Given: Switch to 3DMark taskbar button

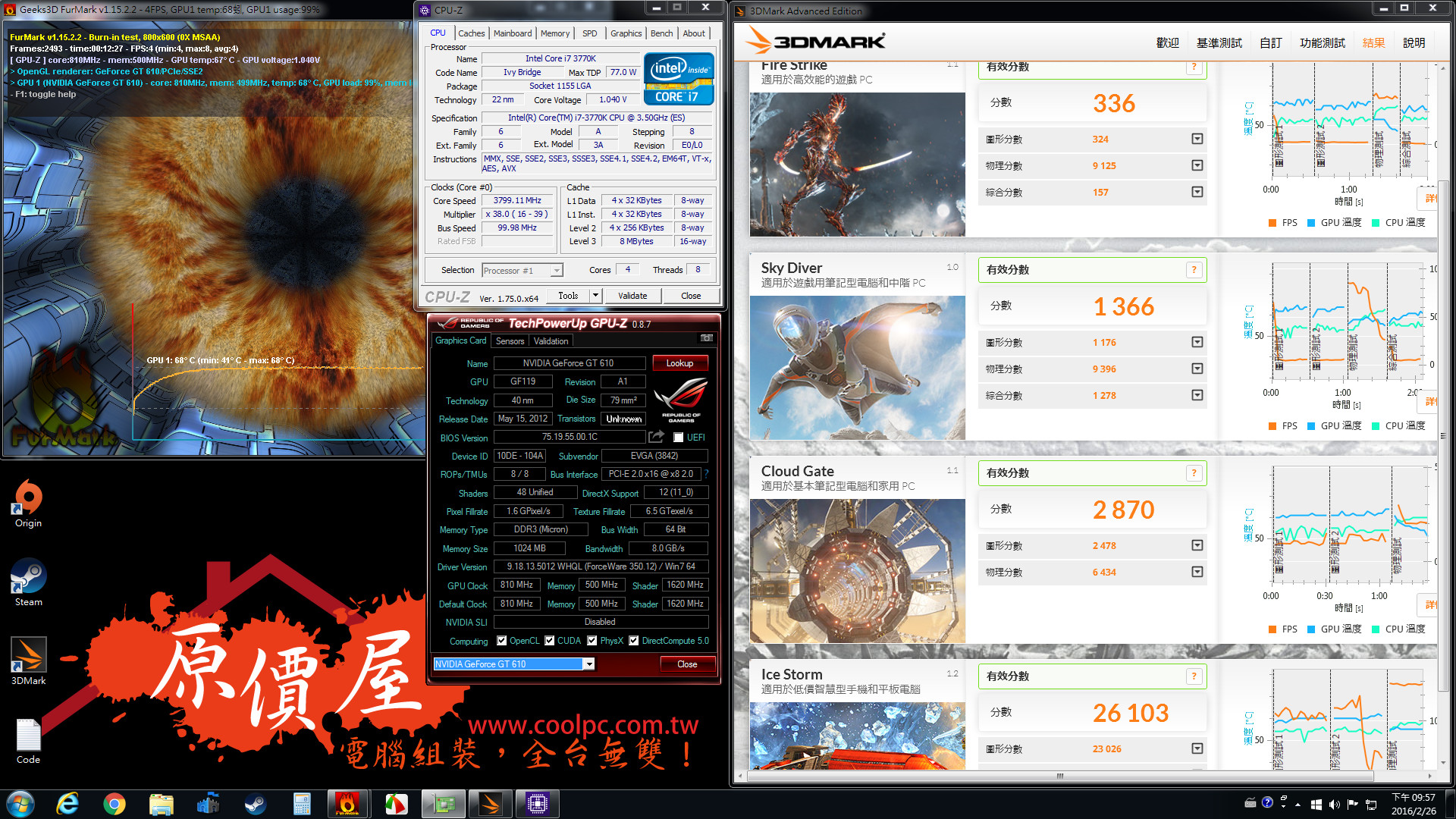Looking at the screenshot, I should [x=490, y=804].
